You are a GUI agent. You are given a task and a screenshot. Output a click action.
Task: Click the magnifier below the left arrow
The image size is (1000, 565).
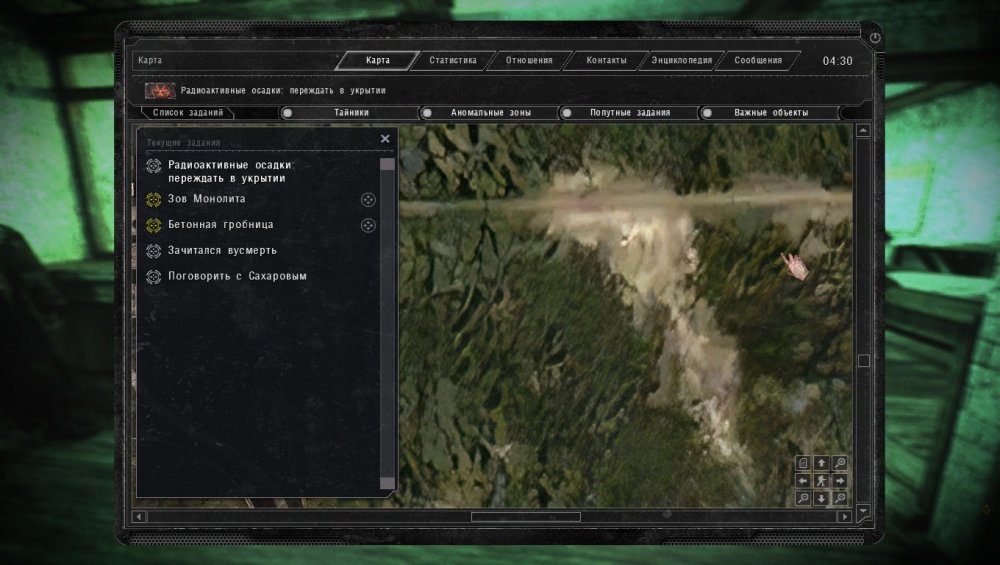coord(803,498)
